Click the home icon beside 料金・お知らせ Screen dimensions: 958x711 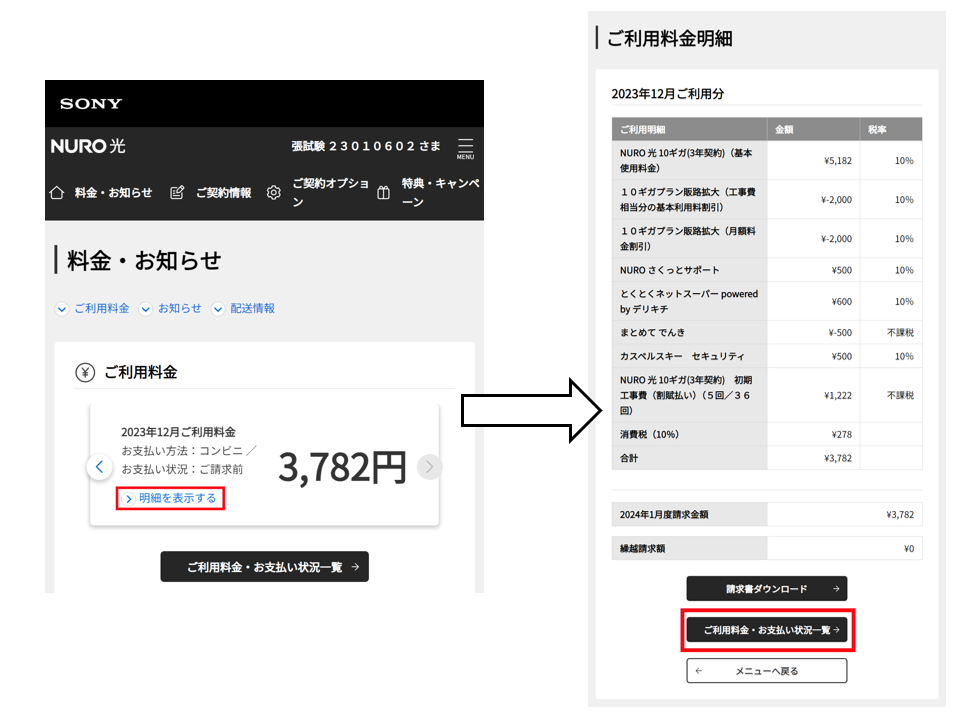coord(57,193)
